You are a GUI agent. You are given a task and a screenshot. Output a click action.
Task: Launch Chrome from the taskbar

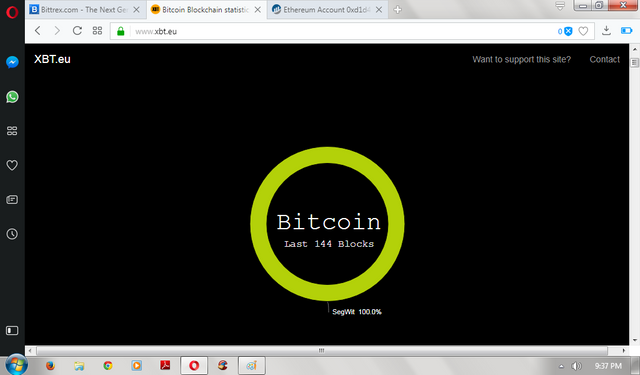[x=108, y=365]
